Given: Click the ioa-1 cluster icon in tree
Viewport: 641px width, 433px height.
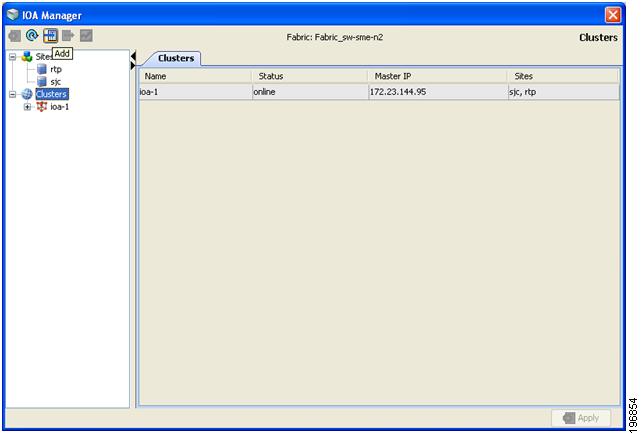Looking at the screenshot, I should pos(42,107).
